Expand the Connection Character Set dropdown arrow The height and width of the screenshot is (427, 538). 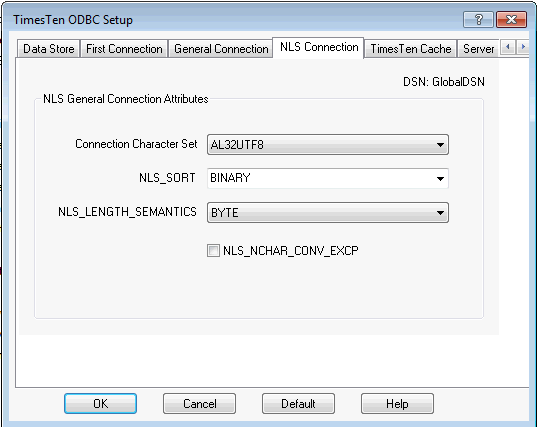[x=440, y=145]
